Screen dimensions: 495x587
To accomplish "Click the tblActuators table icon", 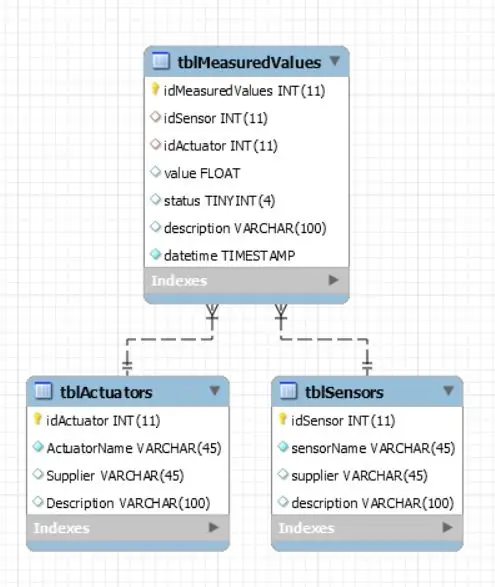I will [x=43, y=391].
